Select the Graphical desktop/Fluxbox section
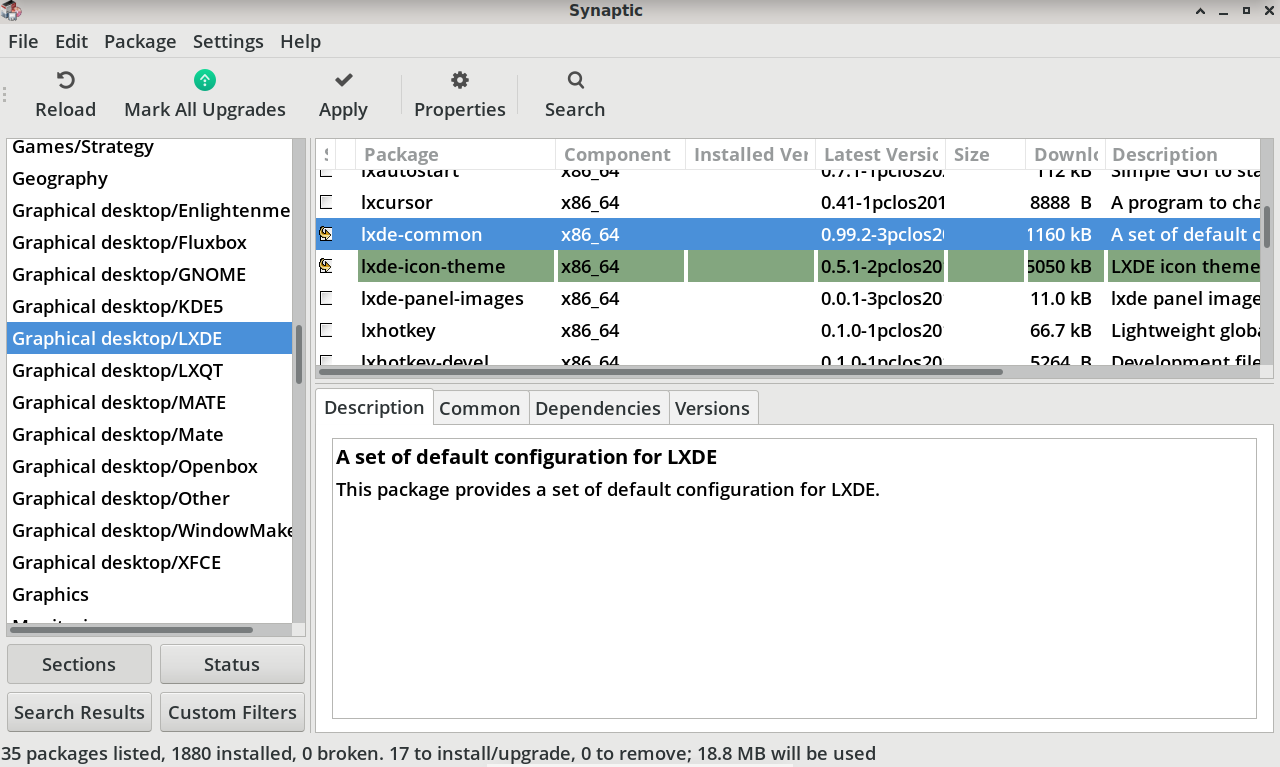The width and height of the screenshot is (1280, 767). pyautogui.click(x=149, y=242)
